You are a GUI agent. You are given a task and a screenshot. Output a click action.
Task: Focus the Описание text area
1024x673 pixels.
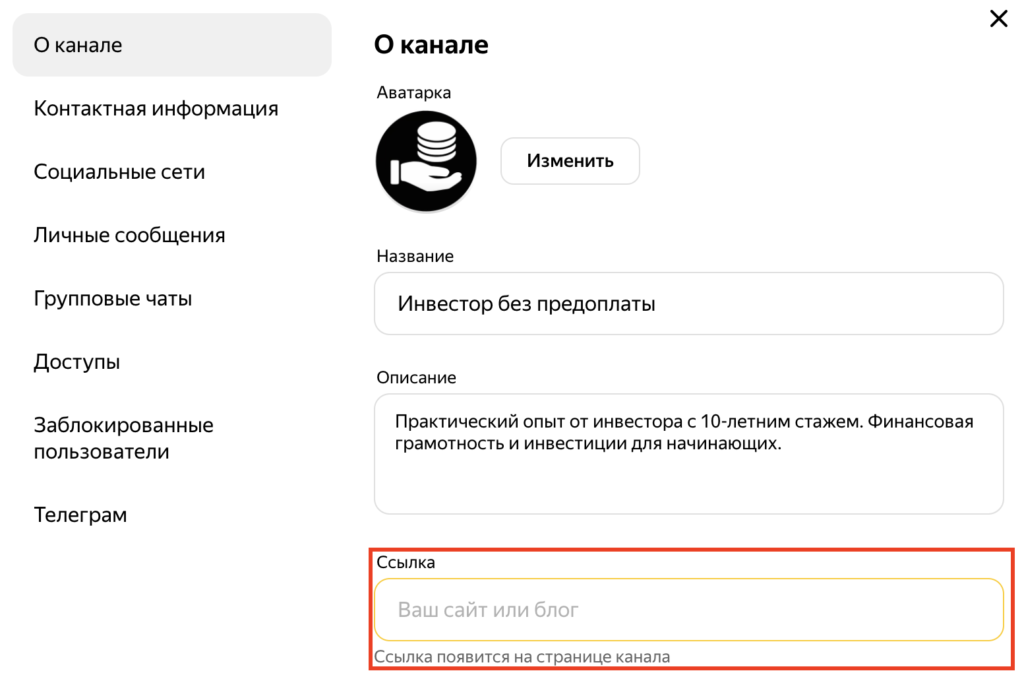click(x=688, y=453)
